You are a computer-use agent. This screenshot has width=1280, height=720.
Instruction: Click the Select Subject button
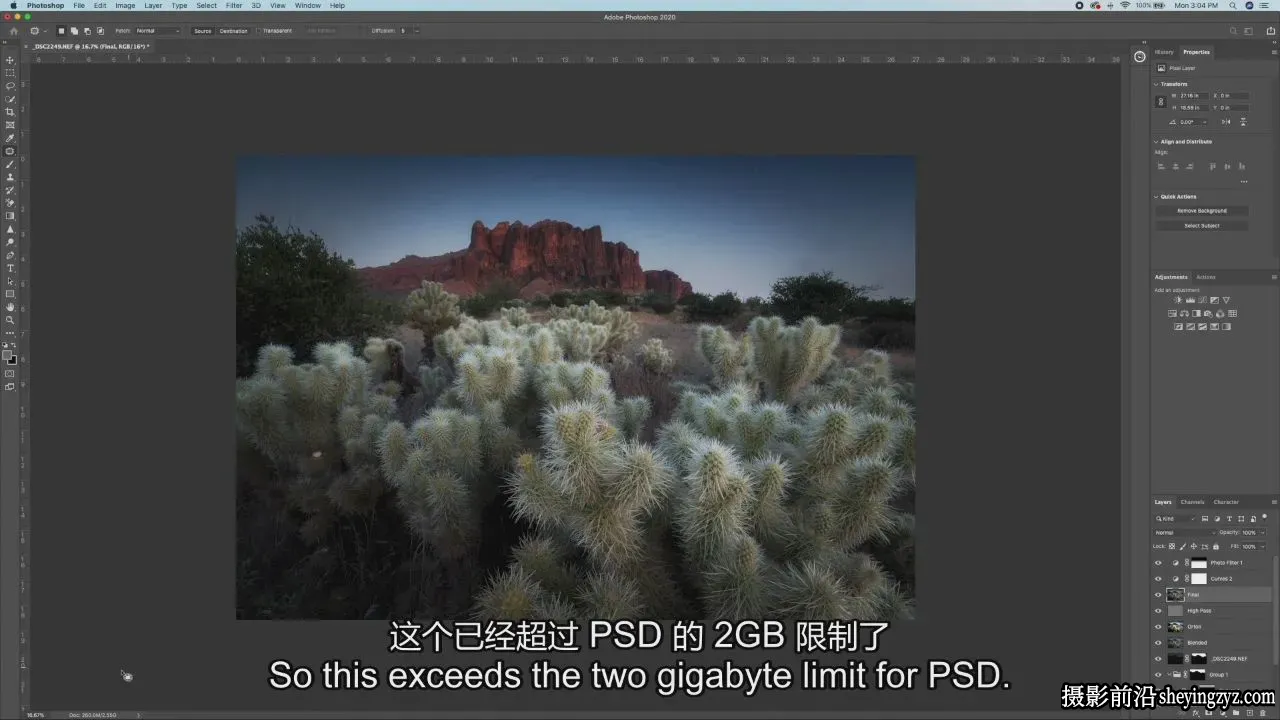(x=1202, y=226)
